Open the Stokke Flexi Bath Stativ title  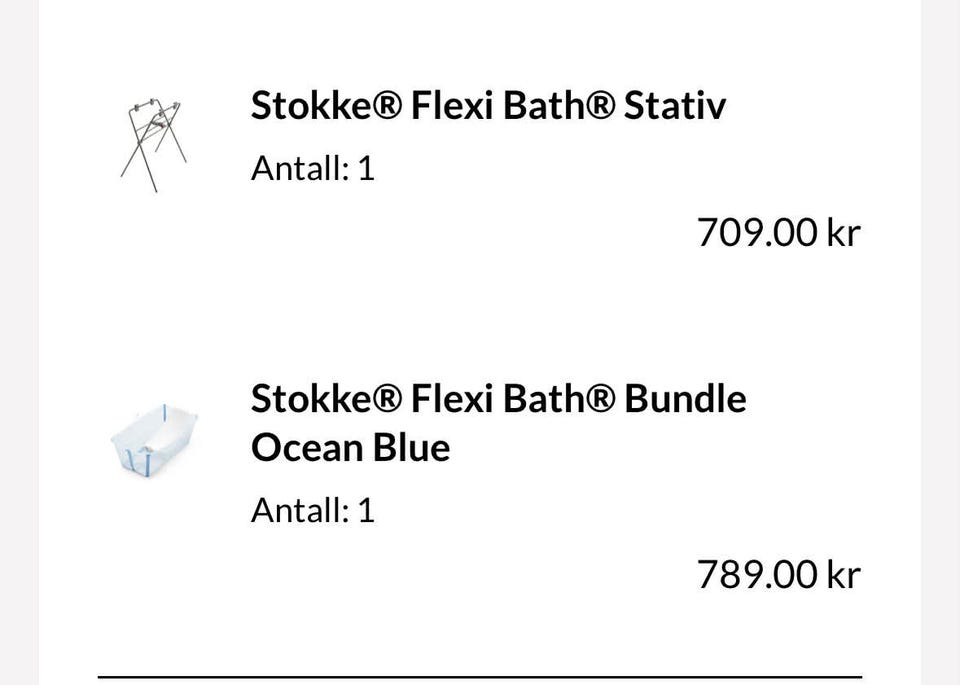[488, 106]
